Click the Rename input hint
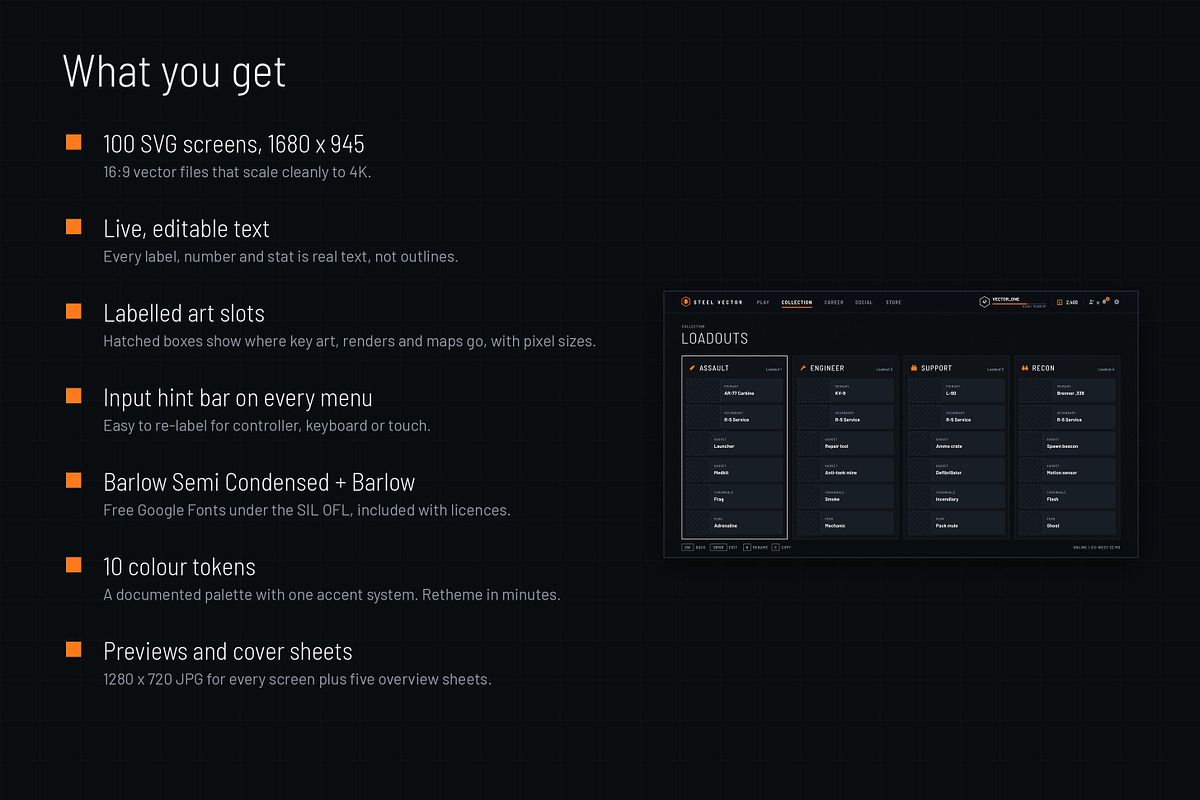 click(x=755, y=547)
